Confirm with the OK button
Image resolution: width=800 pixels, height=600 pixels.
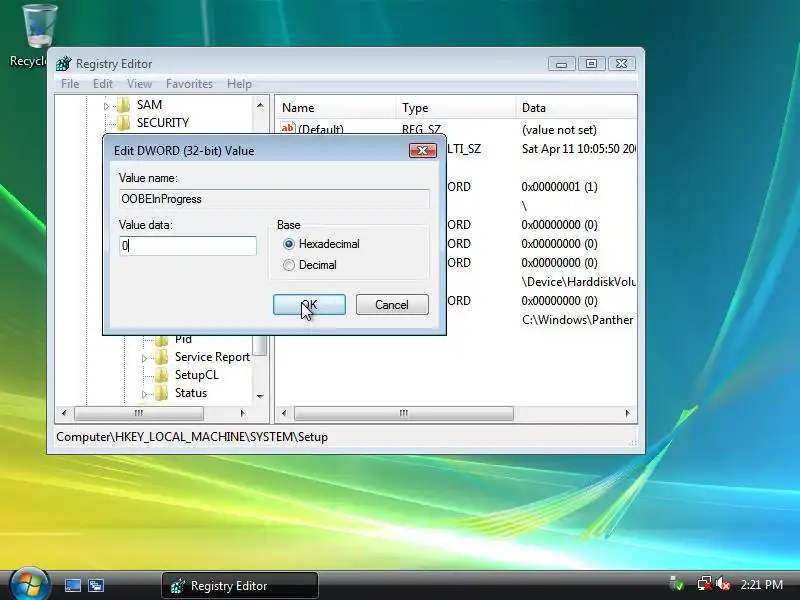point(309,305)
